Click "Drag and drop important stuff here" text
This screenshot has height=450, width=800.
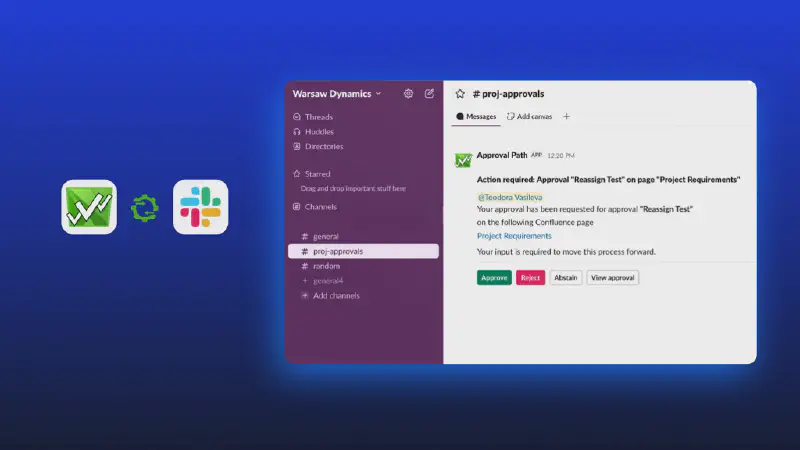(x=353, y=188)
